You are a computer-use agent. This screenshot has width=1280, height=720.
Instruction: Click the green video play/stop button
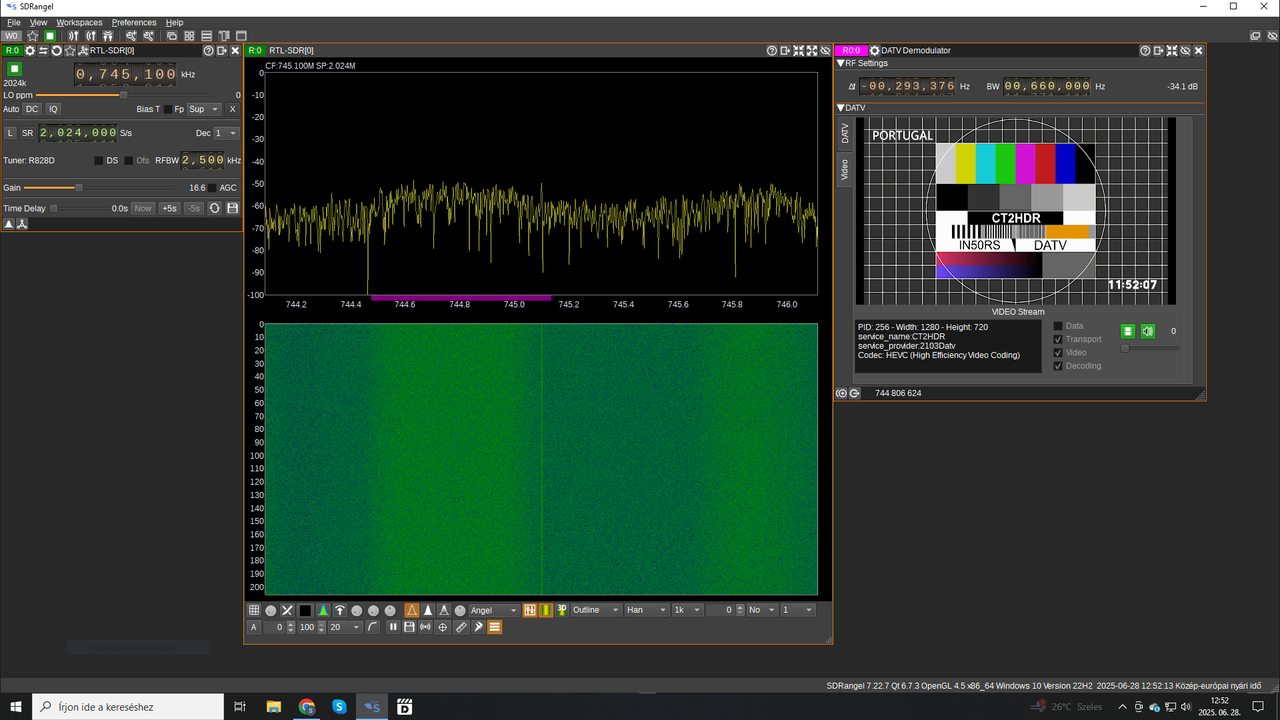point(1127,331)
